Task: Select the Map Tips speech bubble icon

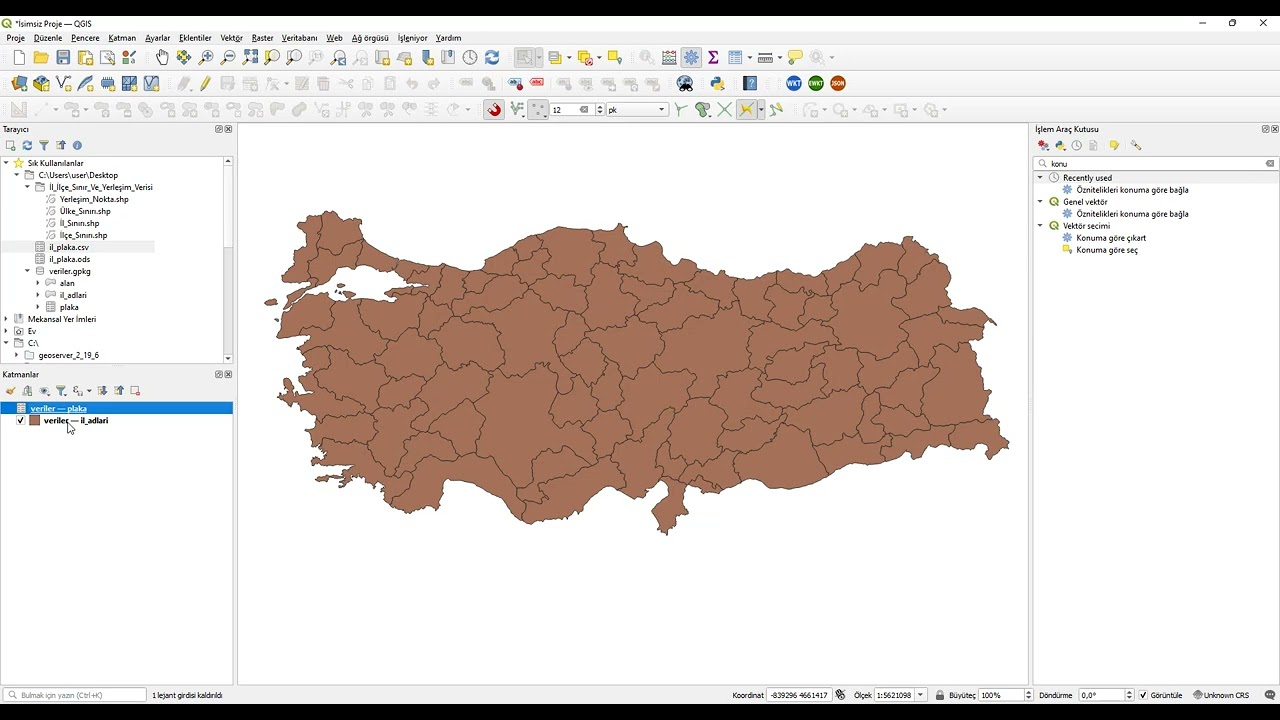Action: coord(795,58)
